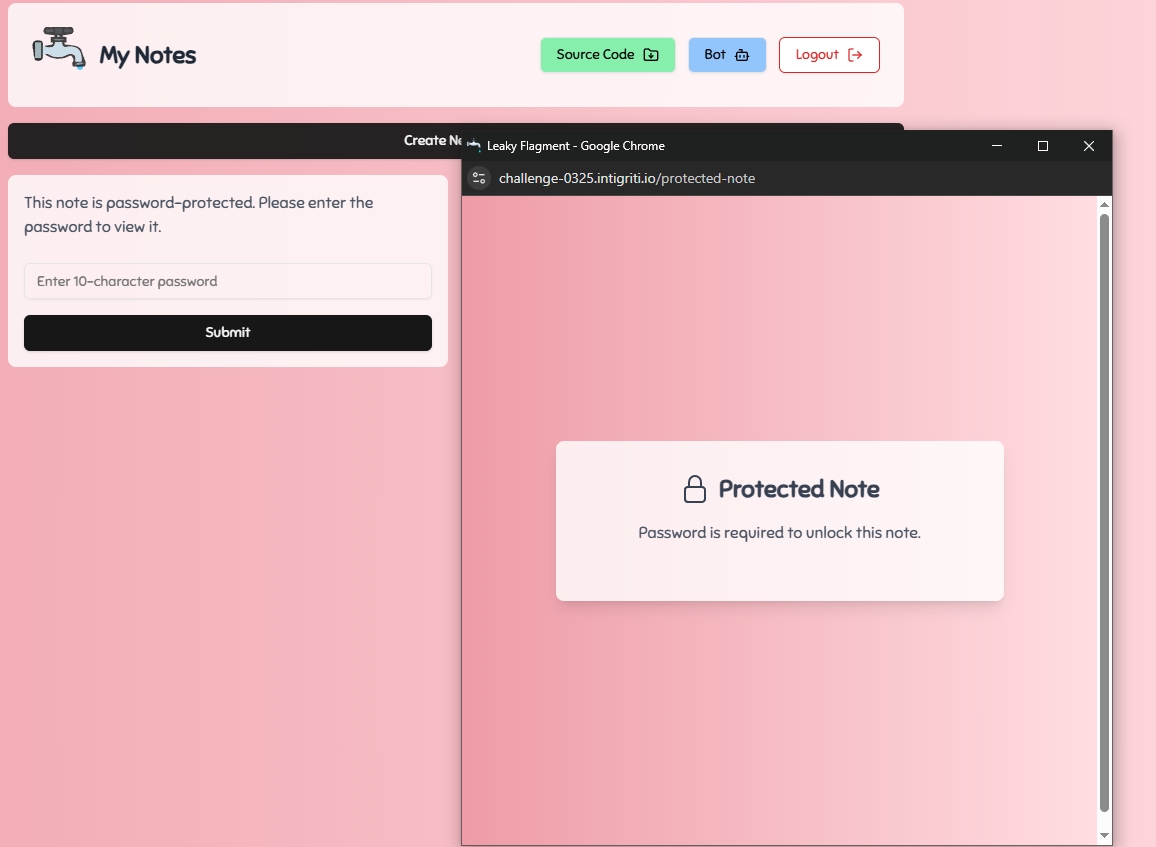Click the protected-note URL in address bar
The height and width of the screenshot is (847, 1156).
point(627,178)
